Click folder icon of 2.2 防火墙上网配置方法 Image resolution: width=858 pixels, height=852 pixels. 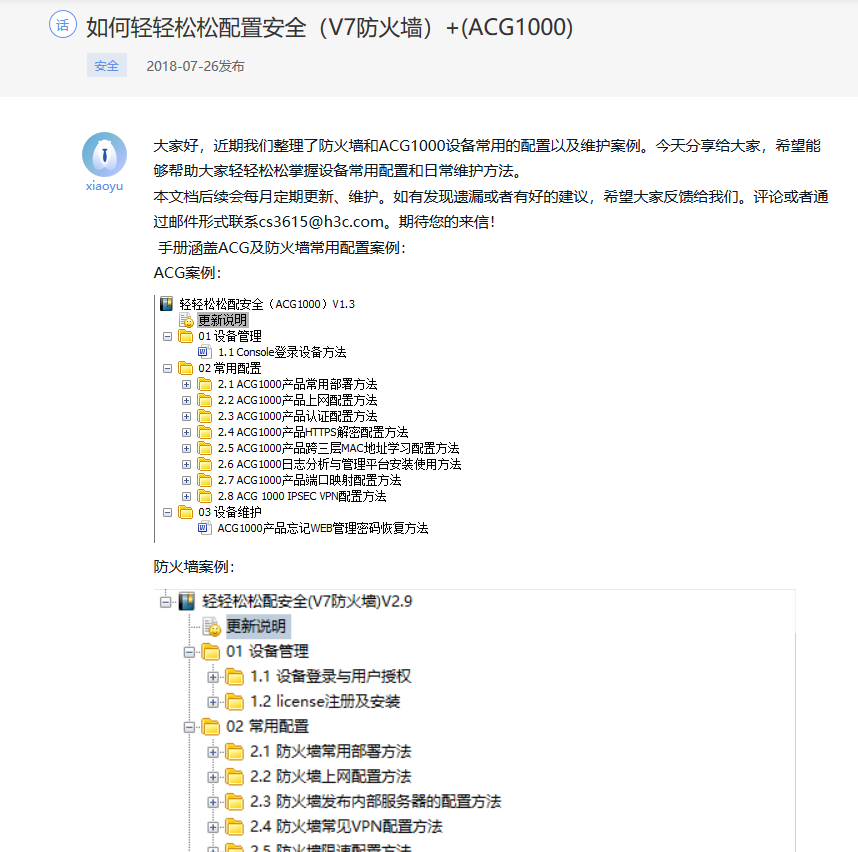pyautogui.click(x=235, y=777)
